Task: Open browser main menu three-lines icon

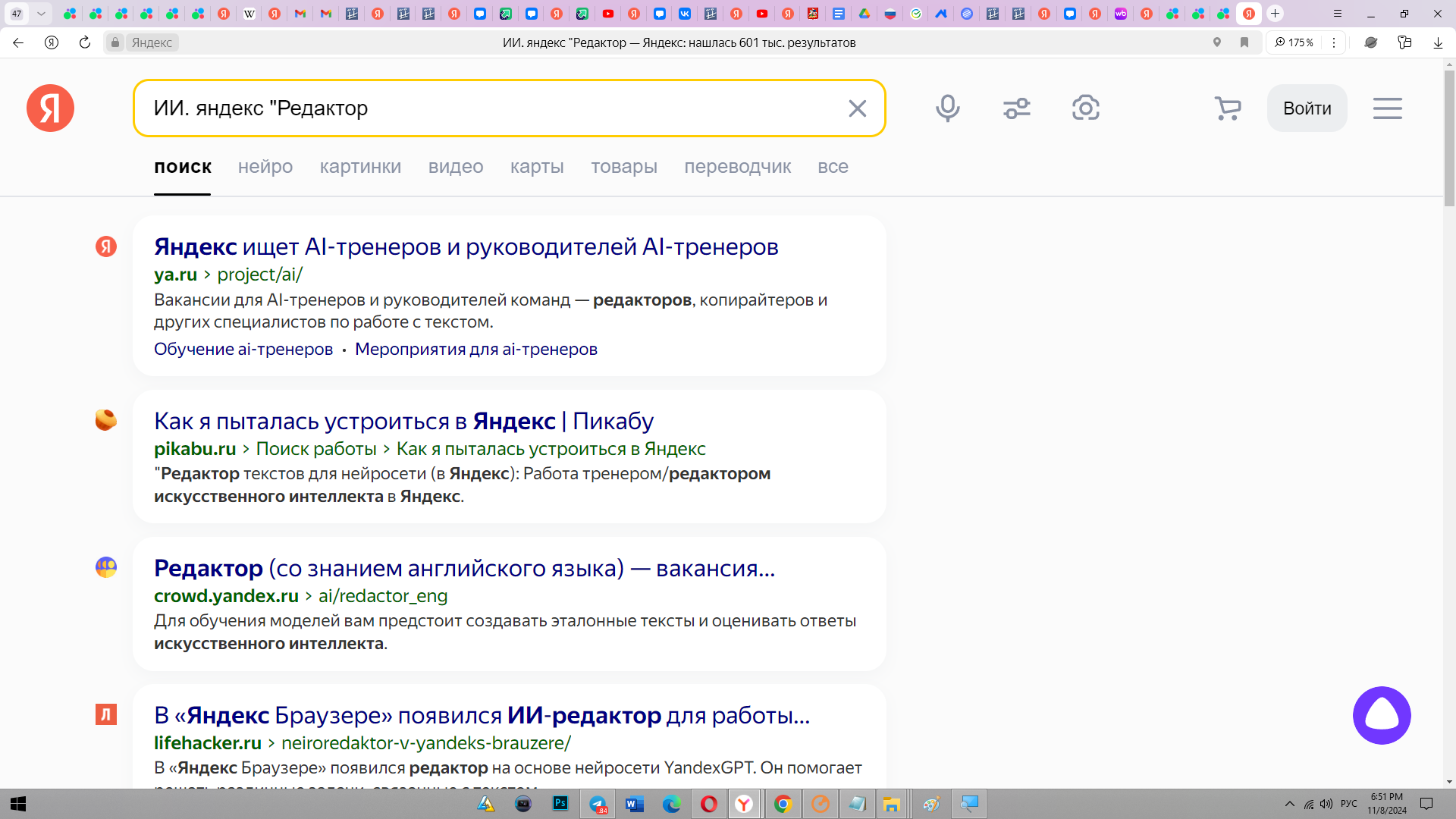Action: tap(1338, 14)
